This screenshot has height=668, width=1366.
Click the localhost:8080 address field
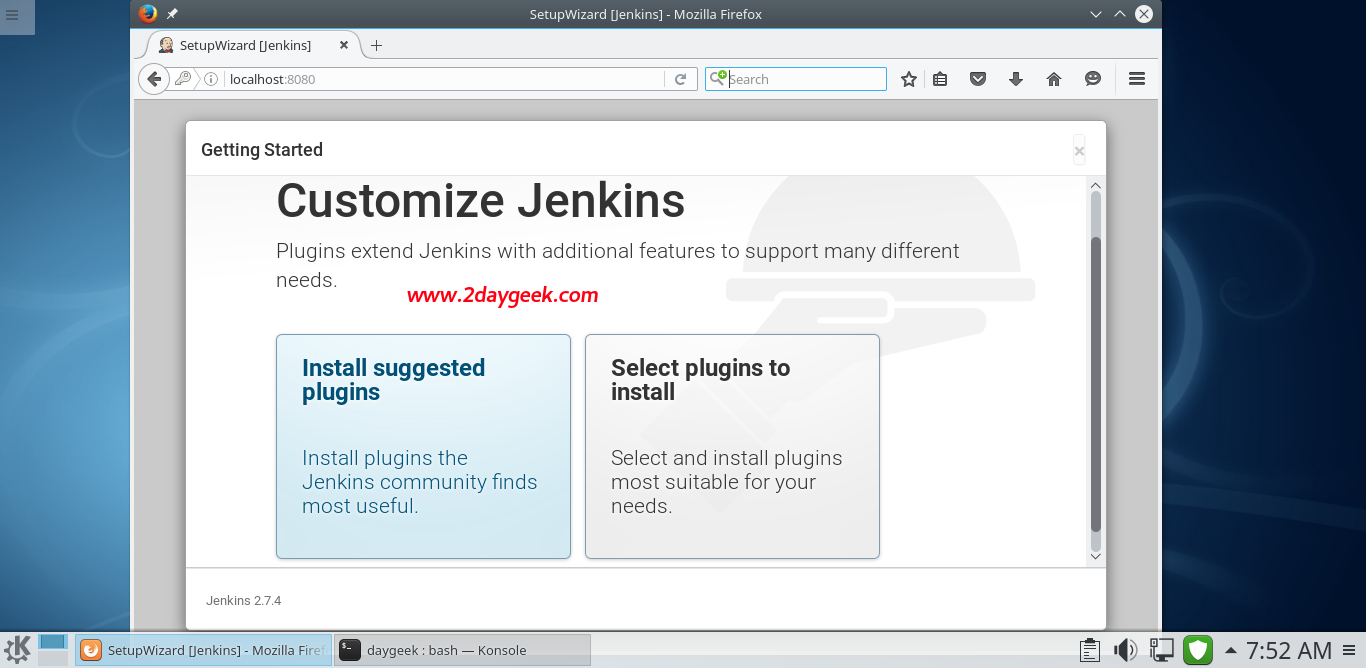(x=444, y=79)
